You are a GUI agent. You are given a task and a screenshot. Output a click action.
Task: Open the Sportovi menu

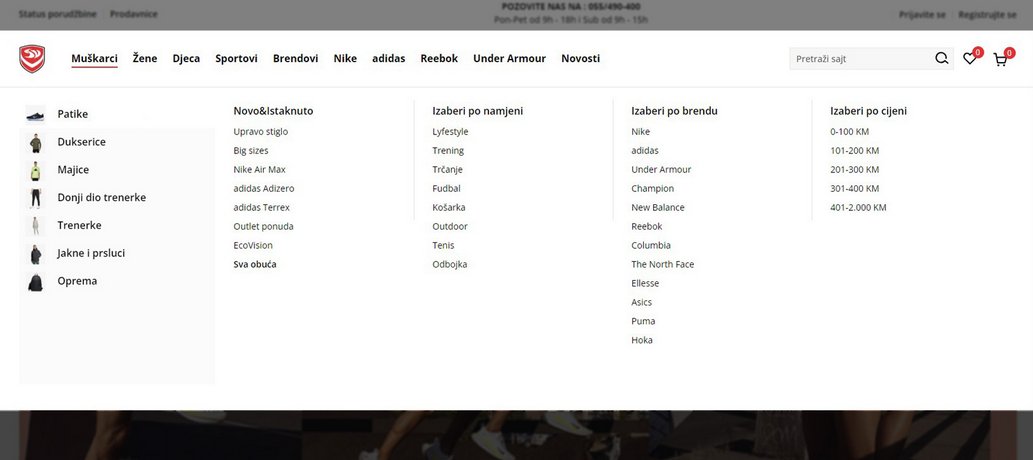point(237,59)
